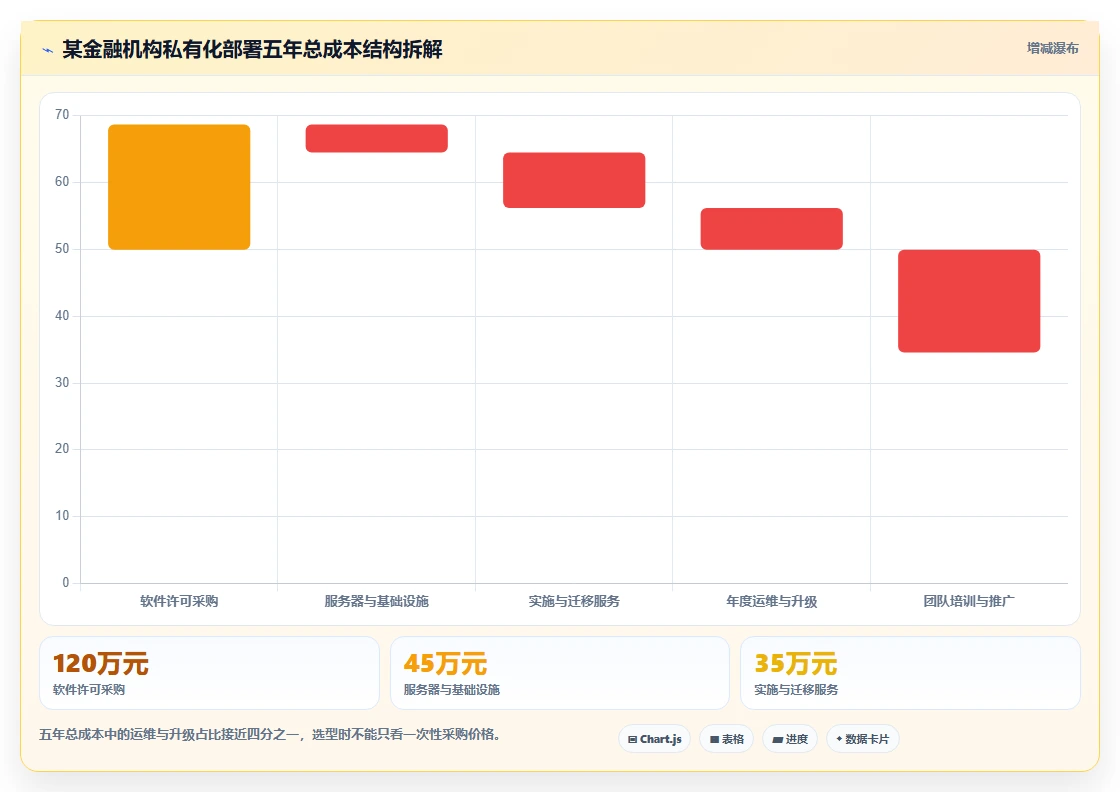1120x792 pixels.
Task: Click the 增减瀑布 label in the header
Action: point(1052,48)
